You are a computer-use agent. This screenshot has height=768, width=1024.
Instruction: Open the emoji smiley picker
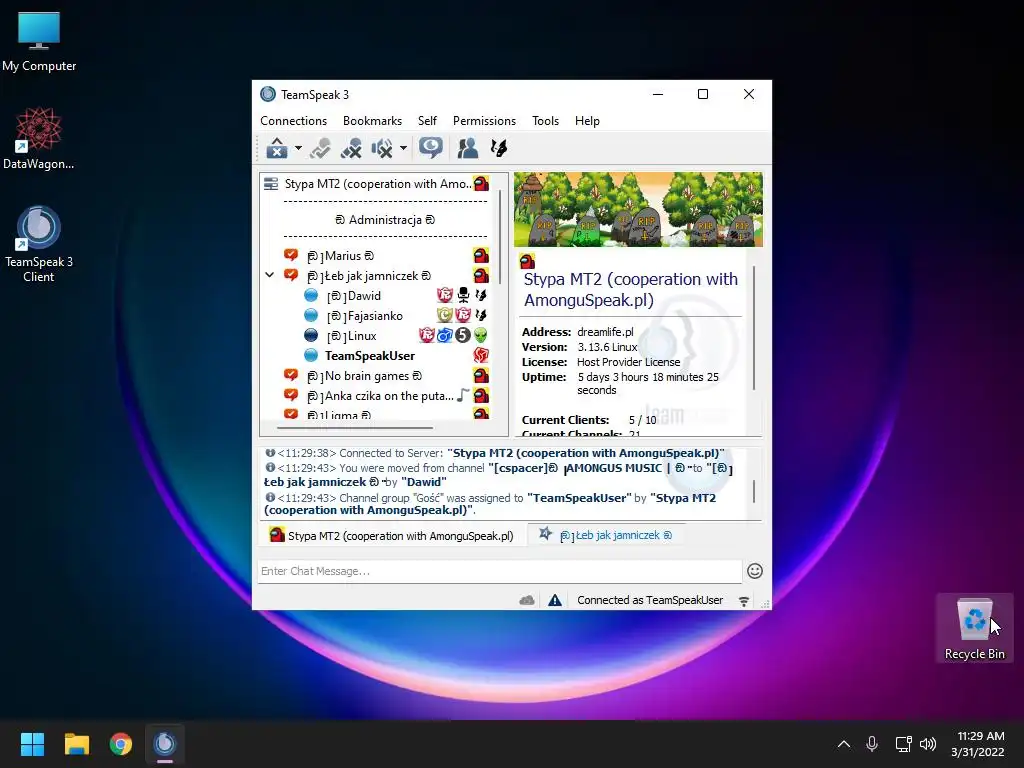click(x=755, y=571)
